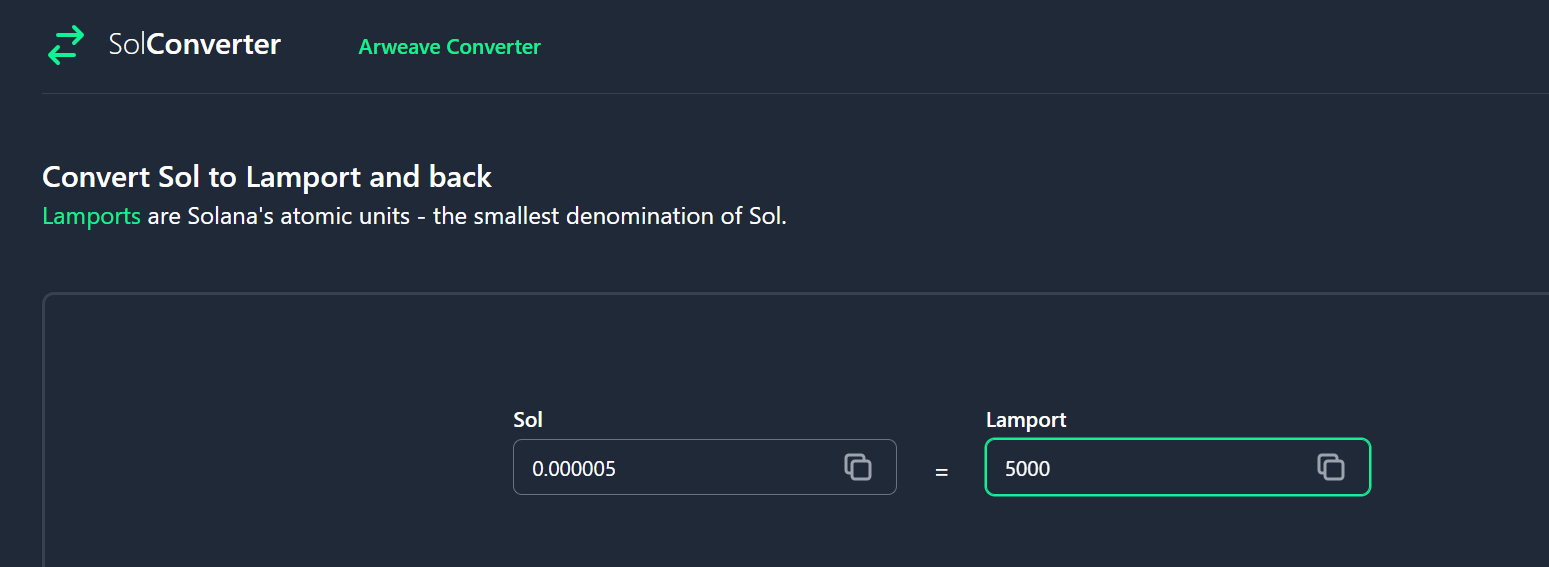
Task: Click the Sol field label
Action: [x=528, y=420]
